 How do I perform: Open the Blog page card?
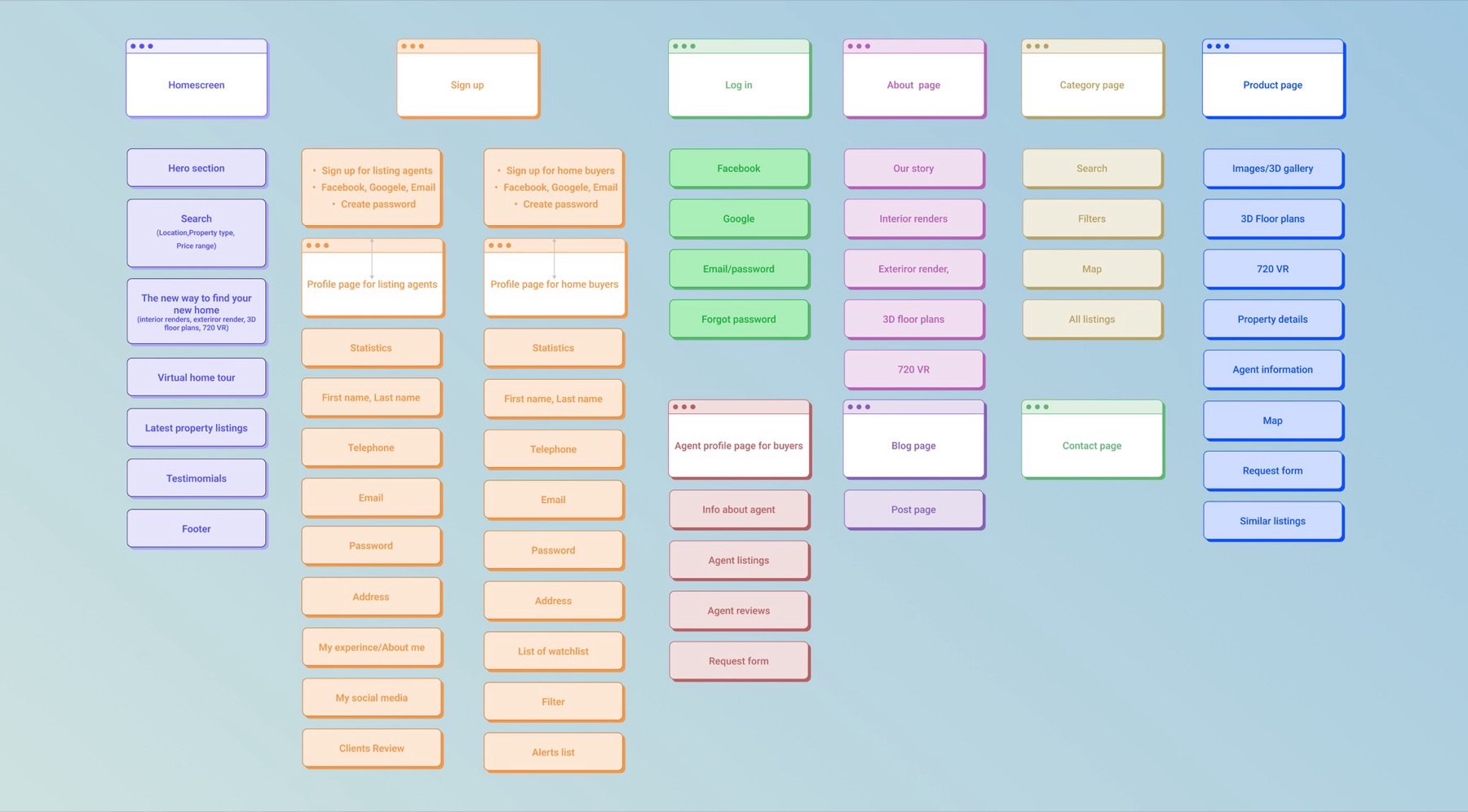913,439
